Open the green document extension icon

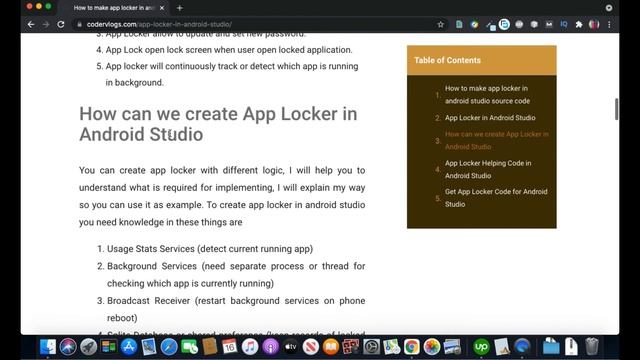[459, 24]
